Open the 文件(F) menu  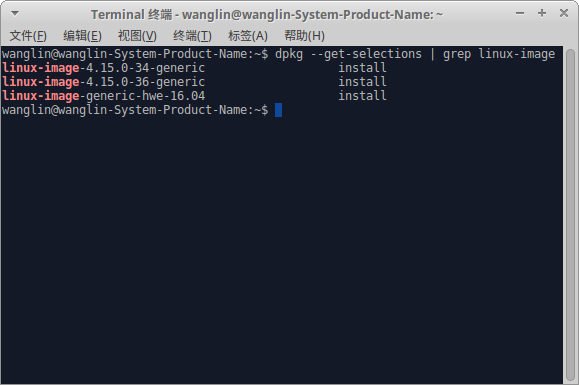click(28, 36)
